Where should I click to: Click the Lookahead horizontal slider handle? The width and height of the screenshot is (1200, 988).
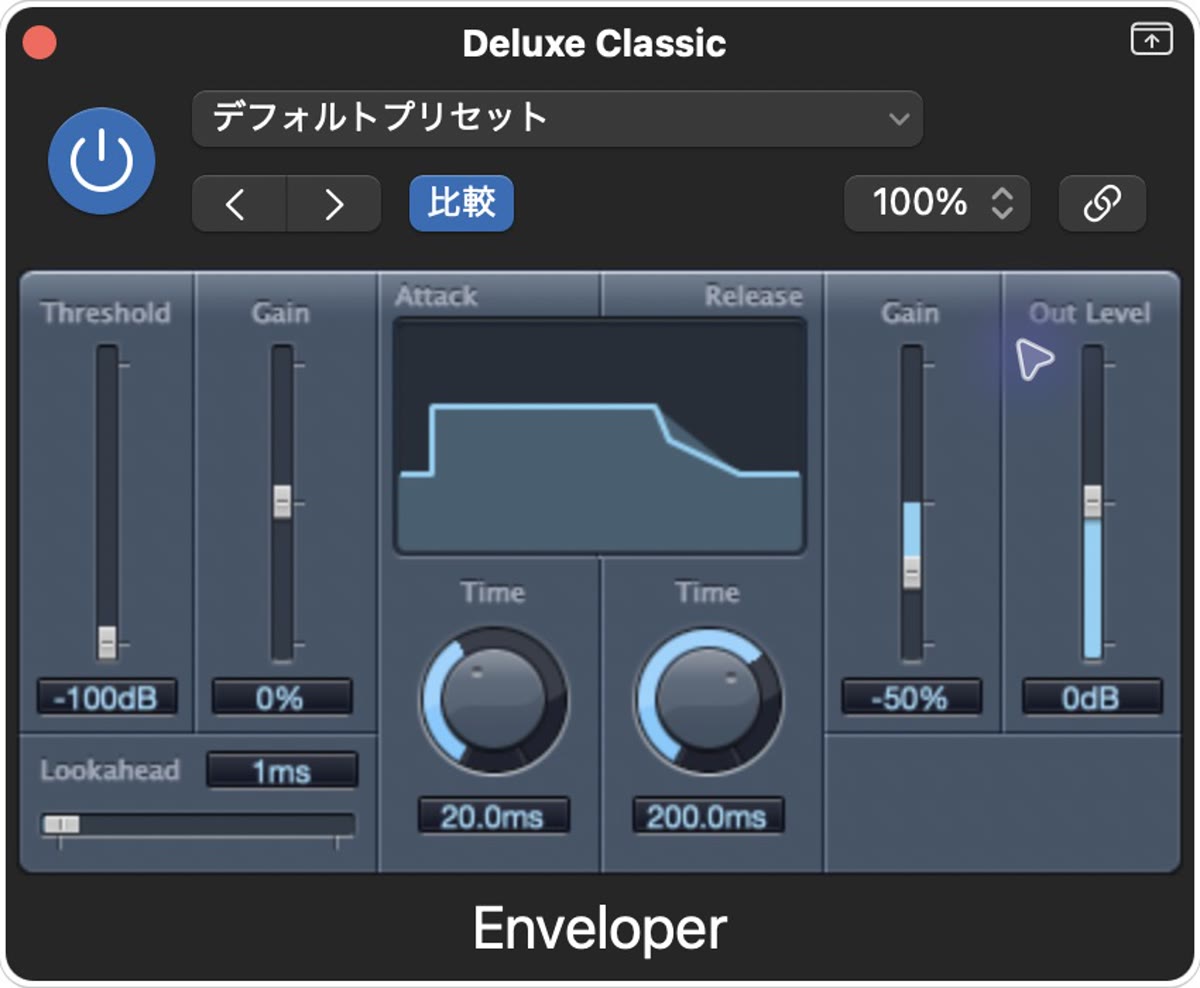click(62, 824)
